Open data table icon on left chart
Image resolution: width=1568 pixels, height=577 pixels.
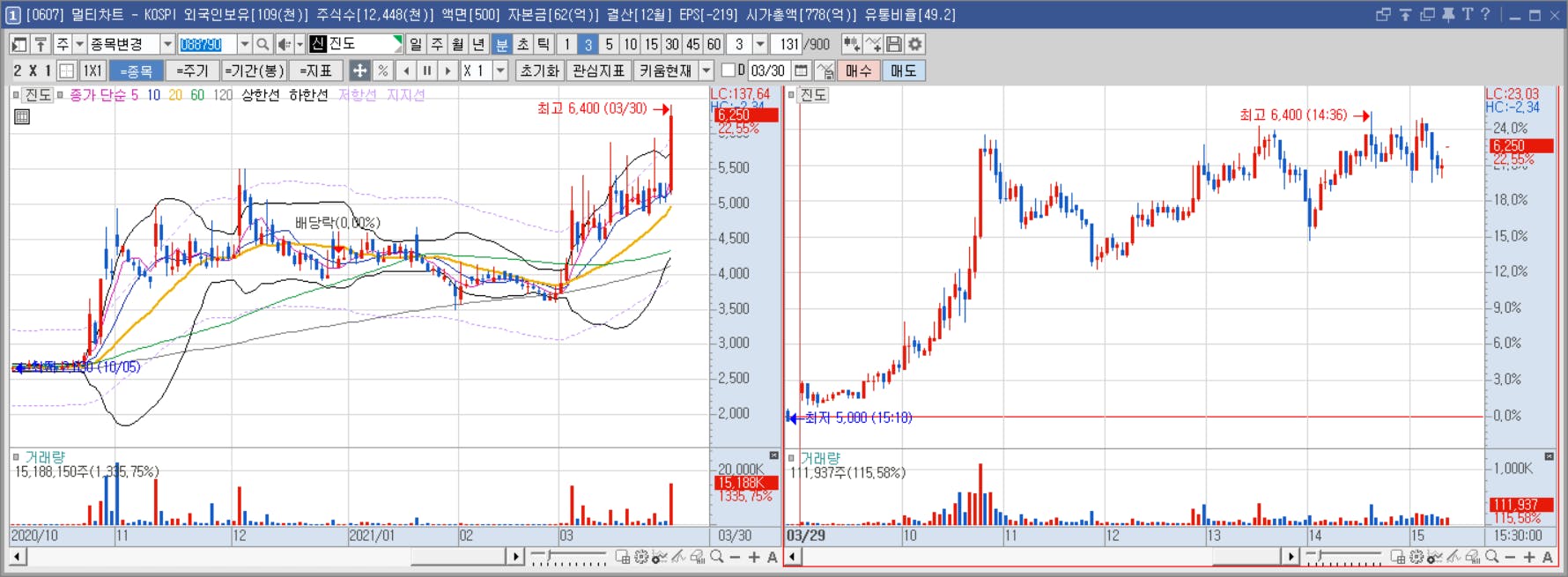(x=22, y=116)
